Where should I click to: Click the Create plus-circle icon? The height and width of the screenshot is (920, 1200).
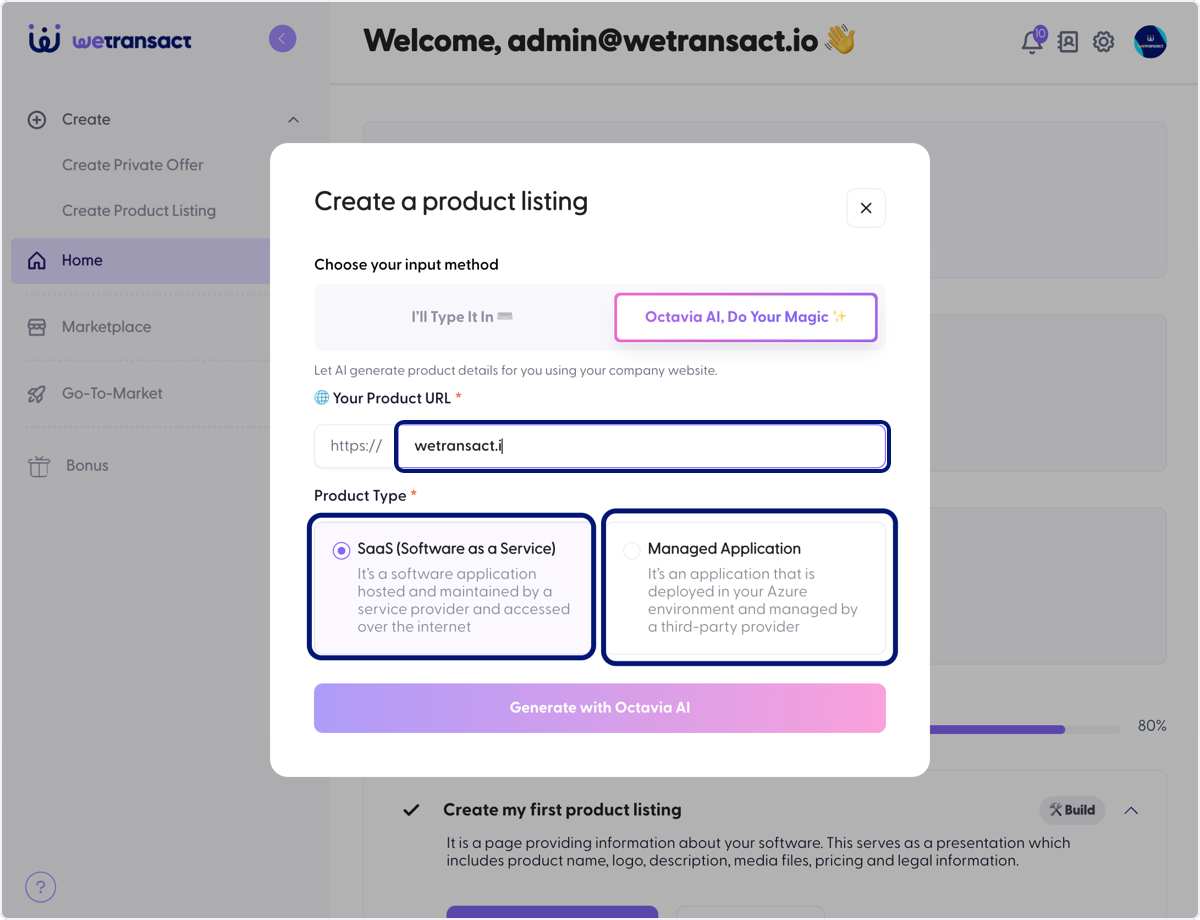pyautogui.click(x=37, y=120)
